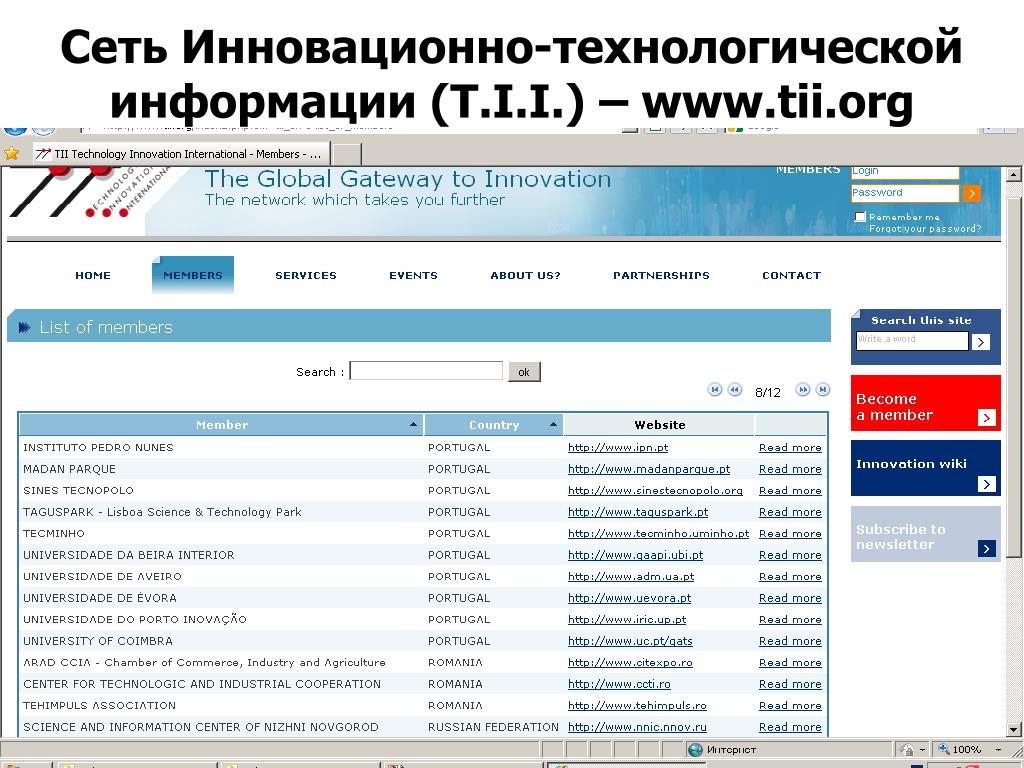This screenshot has height=768, width=1024.
Task: Read more about TEHIMPULS ASSOCIATION
Action: tap(790, 706)
